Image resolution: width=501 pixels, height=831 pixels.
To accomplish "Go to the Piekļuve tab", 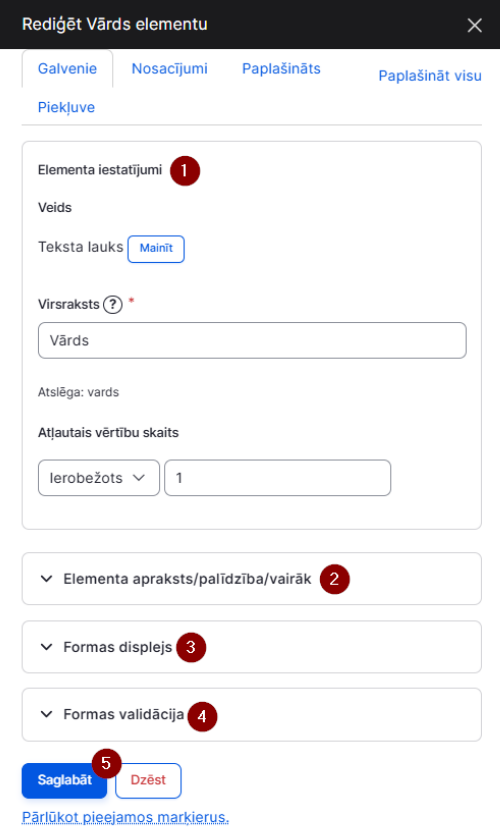I will pos(66,108).
